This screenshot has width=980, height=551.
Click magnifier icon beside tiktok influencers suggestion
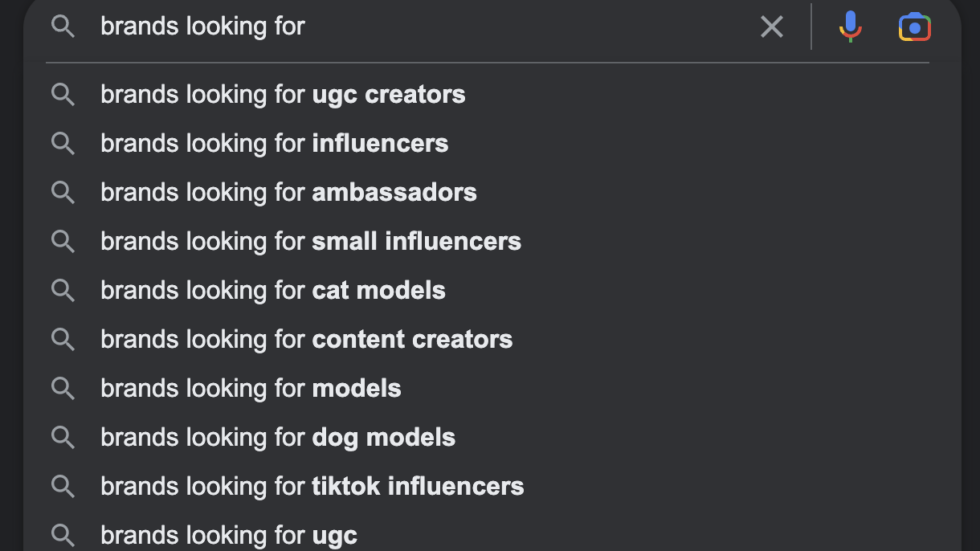62,486
